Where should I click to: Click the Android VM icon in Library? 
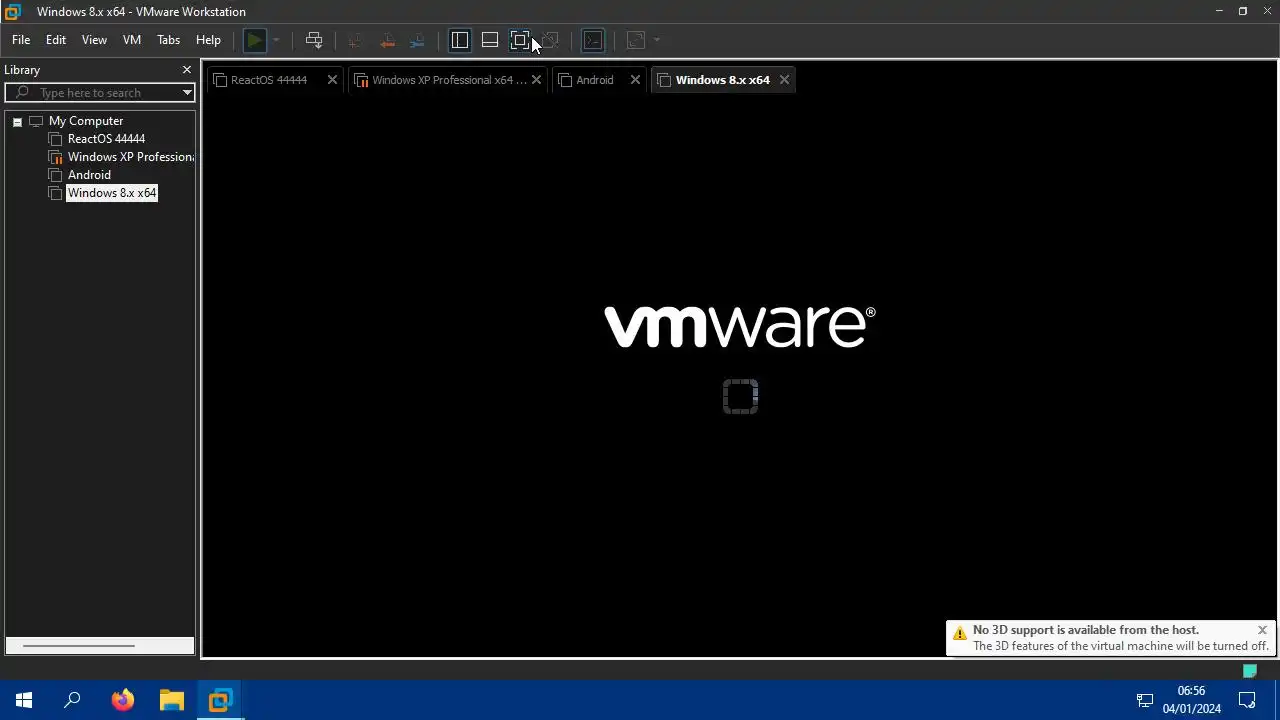tap(56, 175)
